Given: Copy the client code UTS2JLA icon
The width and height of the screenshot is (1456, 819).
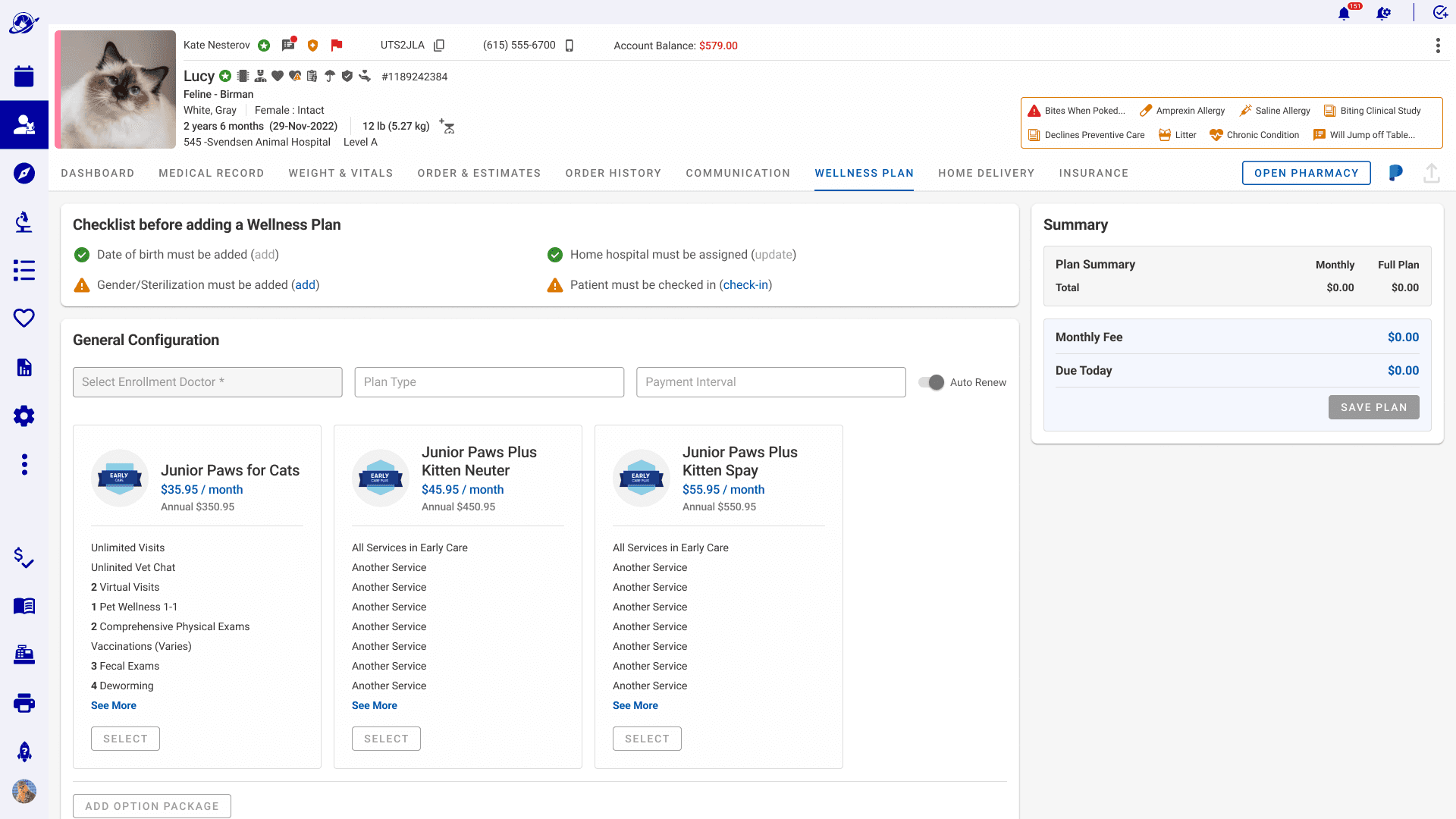Looking at the screenshot, I should 439,45.
